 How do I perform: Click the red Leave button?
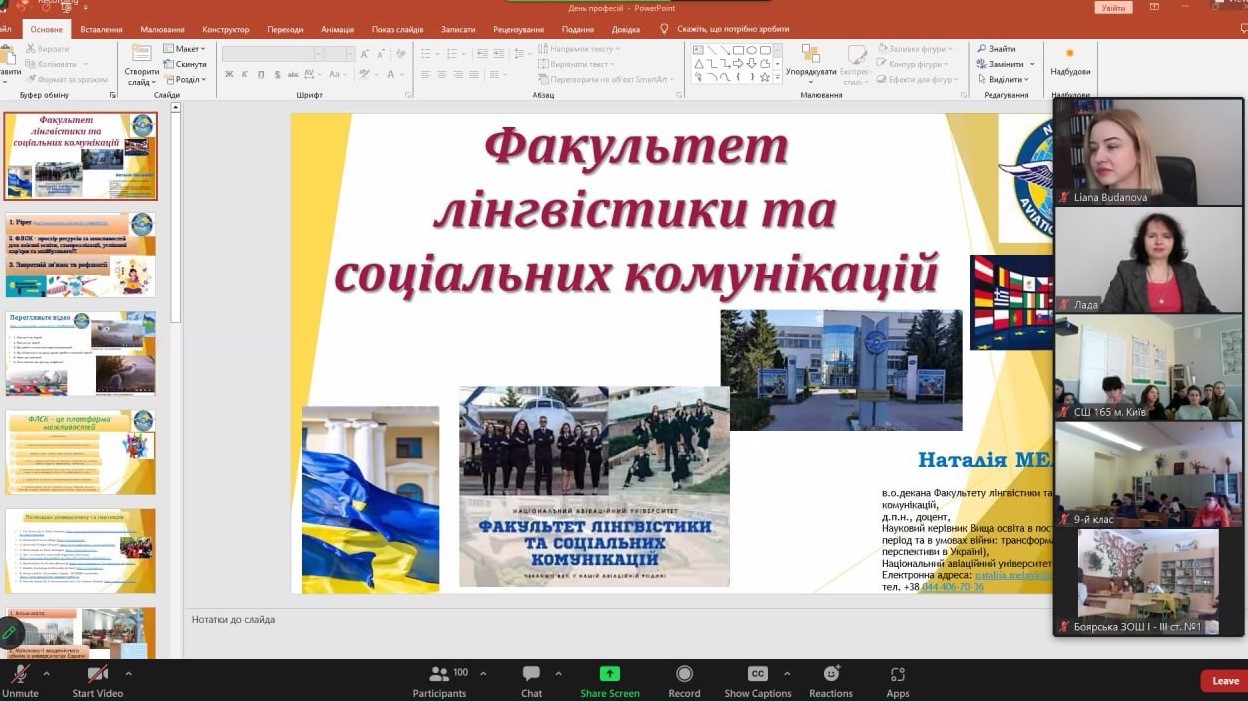point(1224,681)
